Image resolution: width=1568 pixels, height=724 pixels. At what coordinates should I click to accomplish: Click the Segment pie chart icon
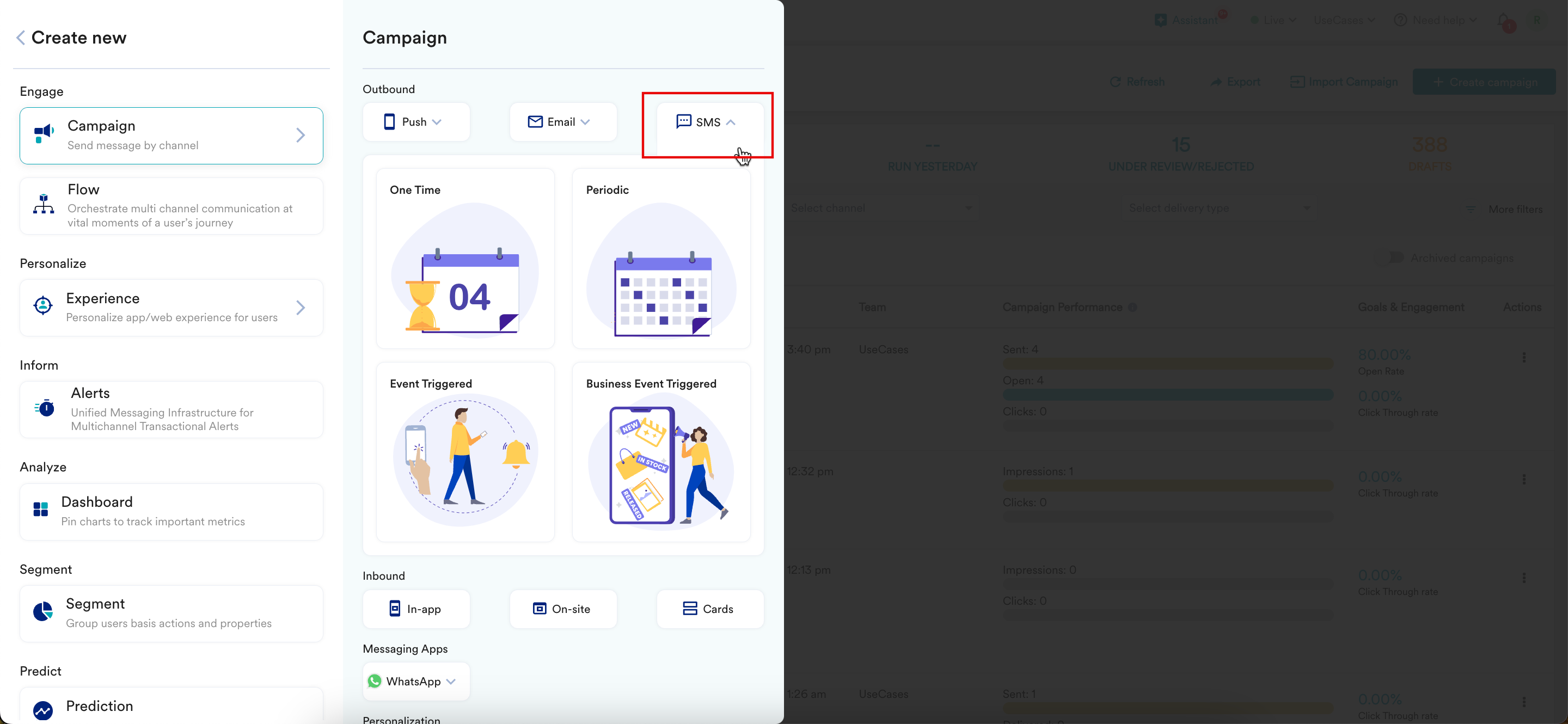tap(42, 611)
